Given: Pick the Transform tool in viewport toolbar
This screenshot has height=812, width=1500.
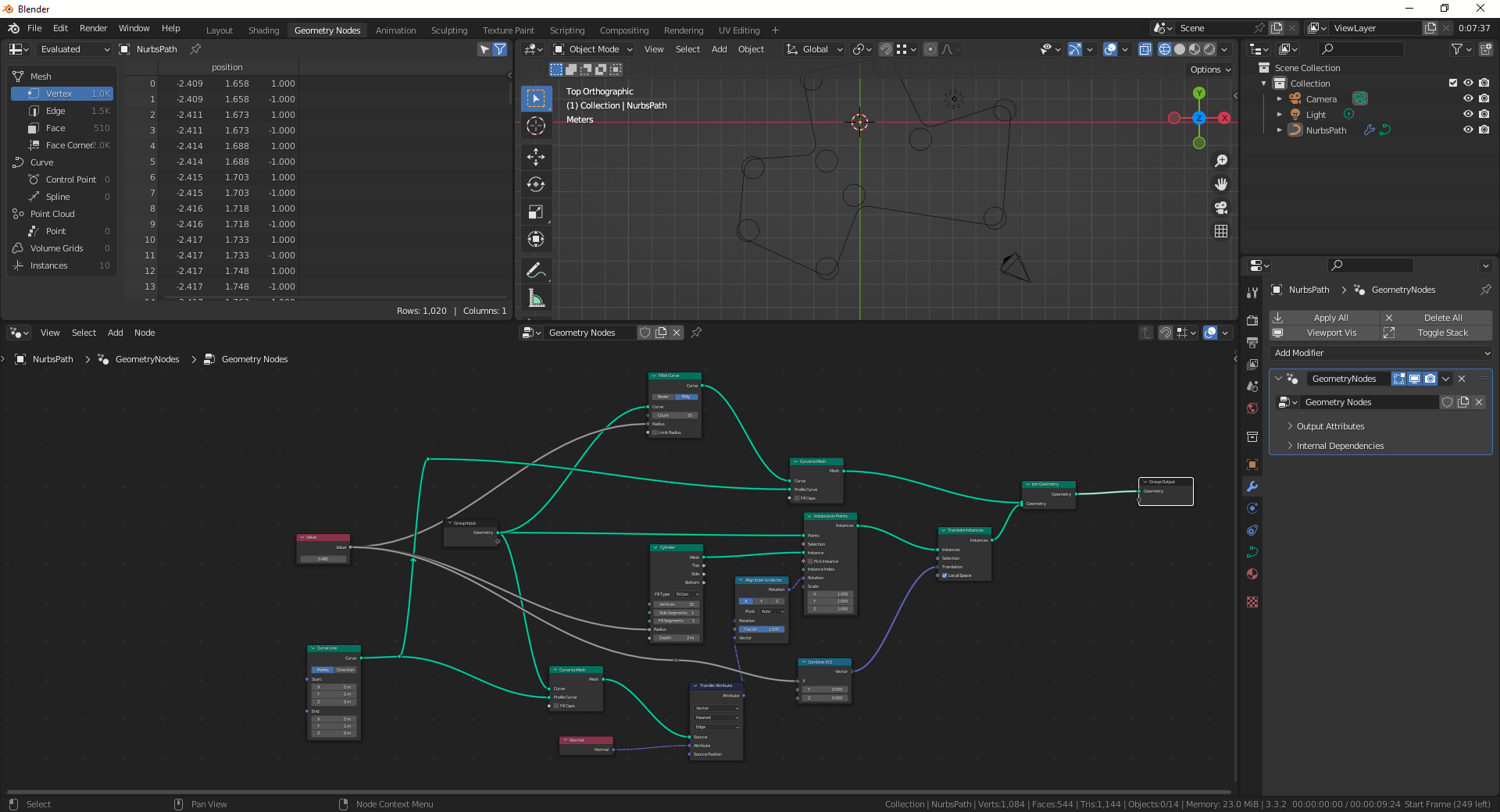Looking at the screenshot, I should pos(536,239).
